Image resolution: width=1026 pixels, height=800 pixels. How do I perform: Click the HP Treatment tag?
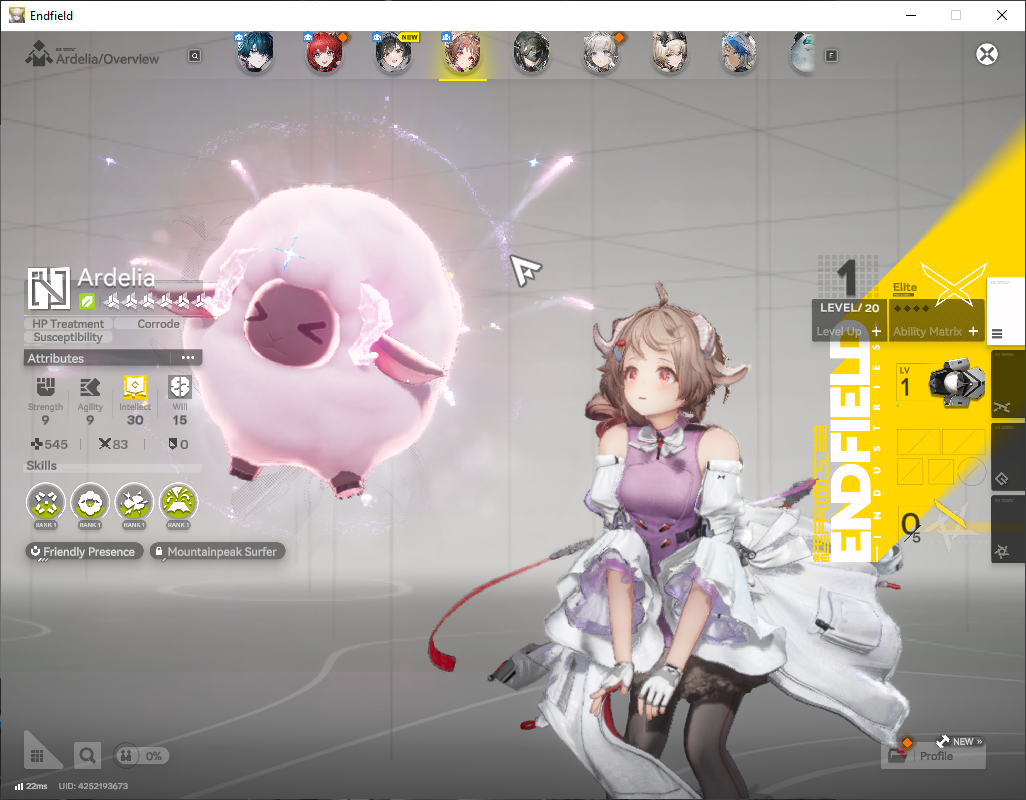pyautogui.click(x=68, y=324)
